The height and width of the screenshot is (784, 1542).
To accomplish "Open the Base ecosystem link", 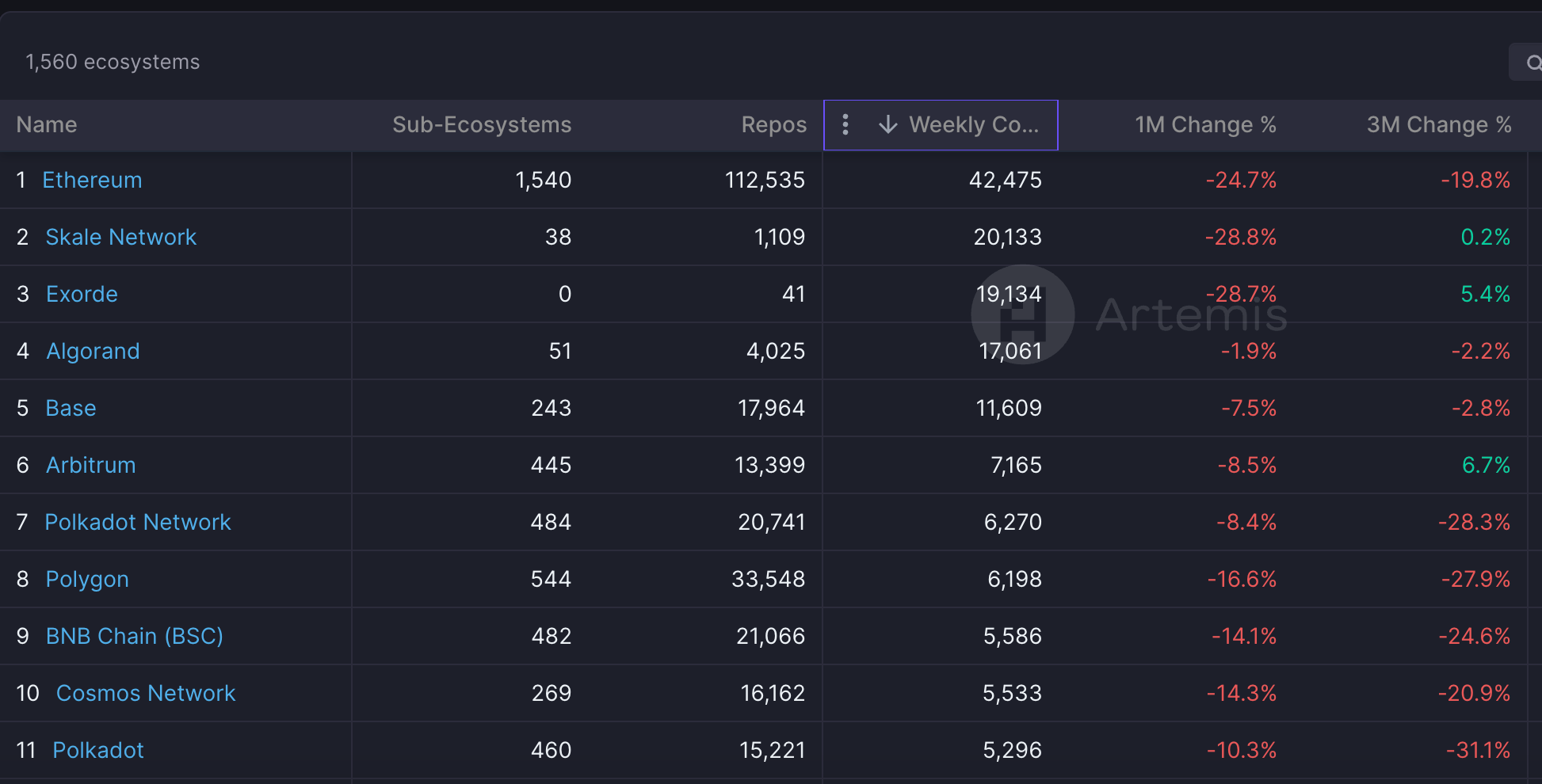I will [71, 408].
